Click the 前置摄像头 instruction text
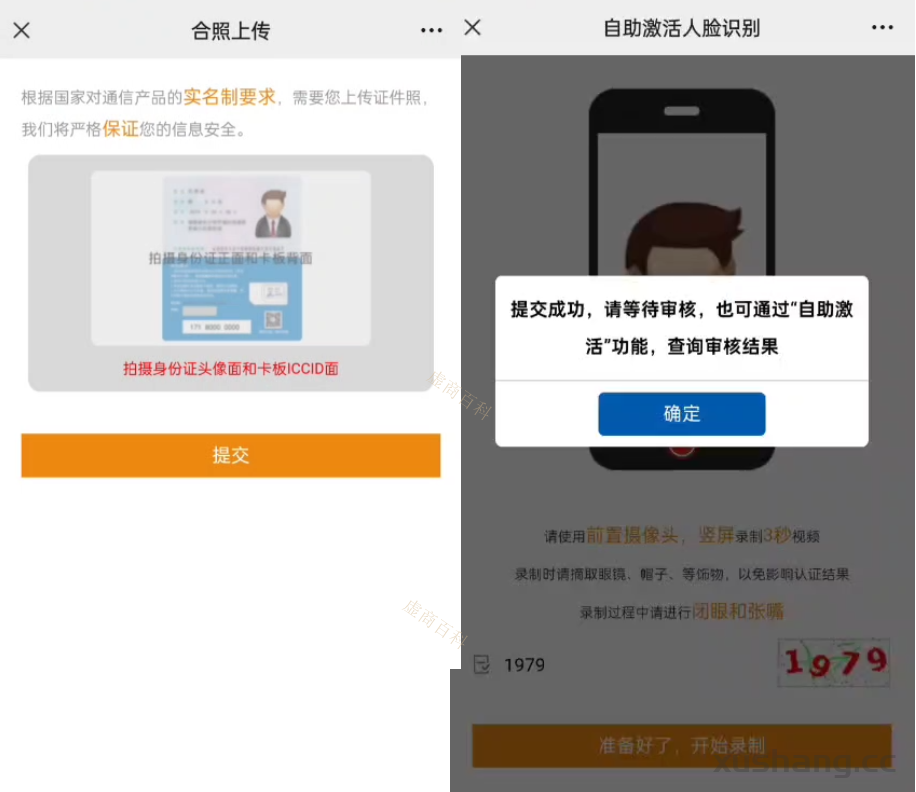The height and width of the screenshot is (792, 916). [x=632, y=535]
